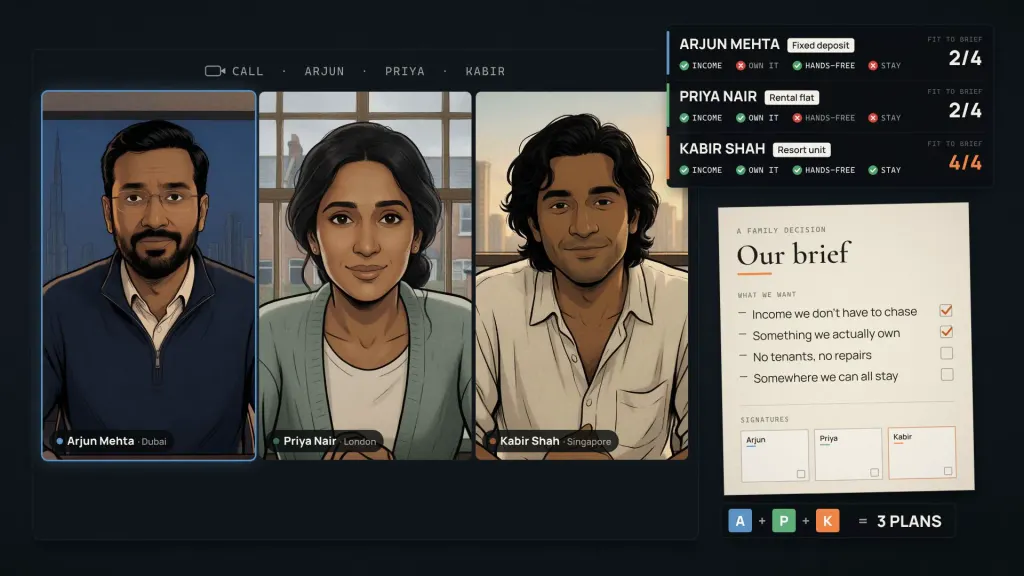Click Kabir Shah's green INCOME check icon
The height and width of the screenshot is (576, 1024).
point(684,170)
